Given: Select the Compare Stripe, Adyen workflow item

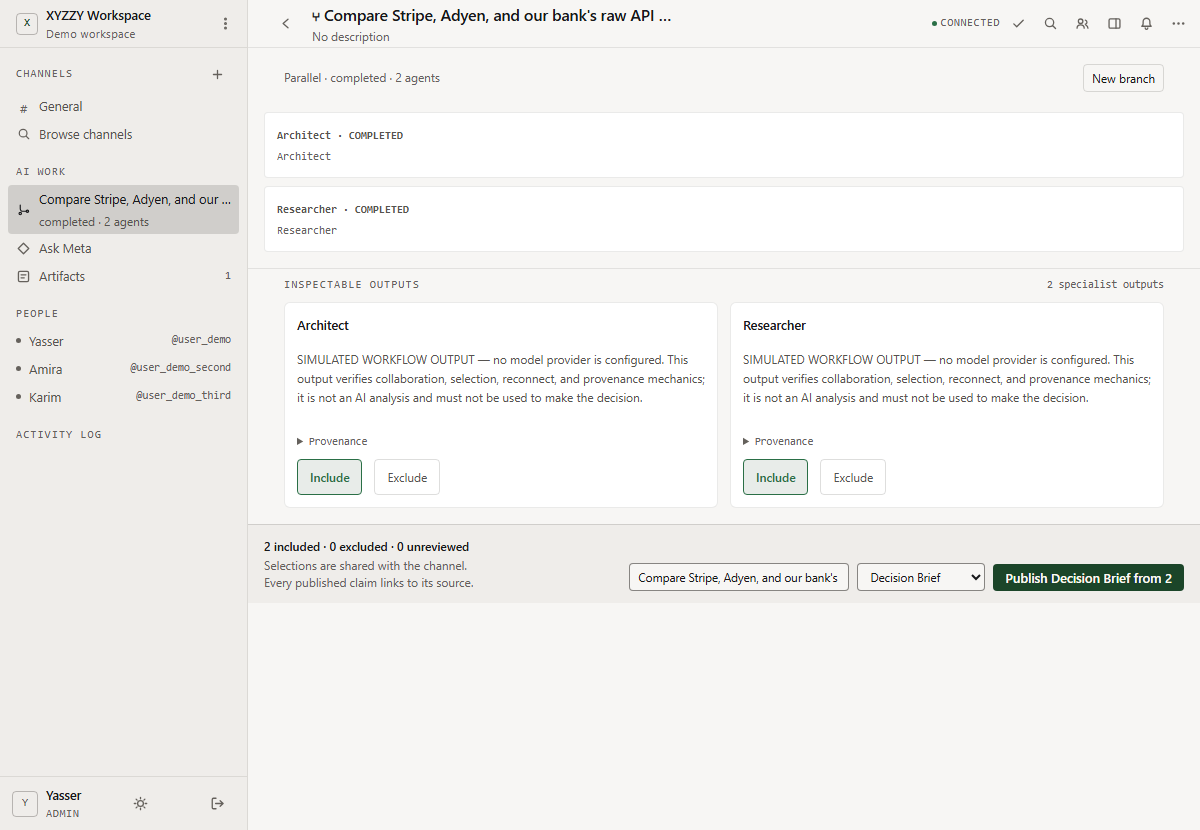Looking at the screenshot, I should [x=123, y=210].
